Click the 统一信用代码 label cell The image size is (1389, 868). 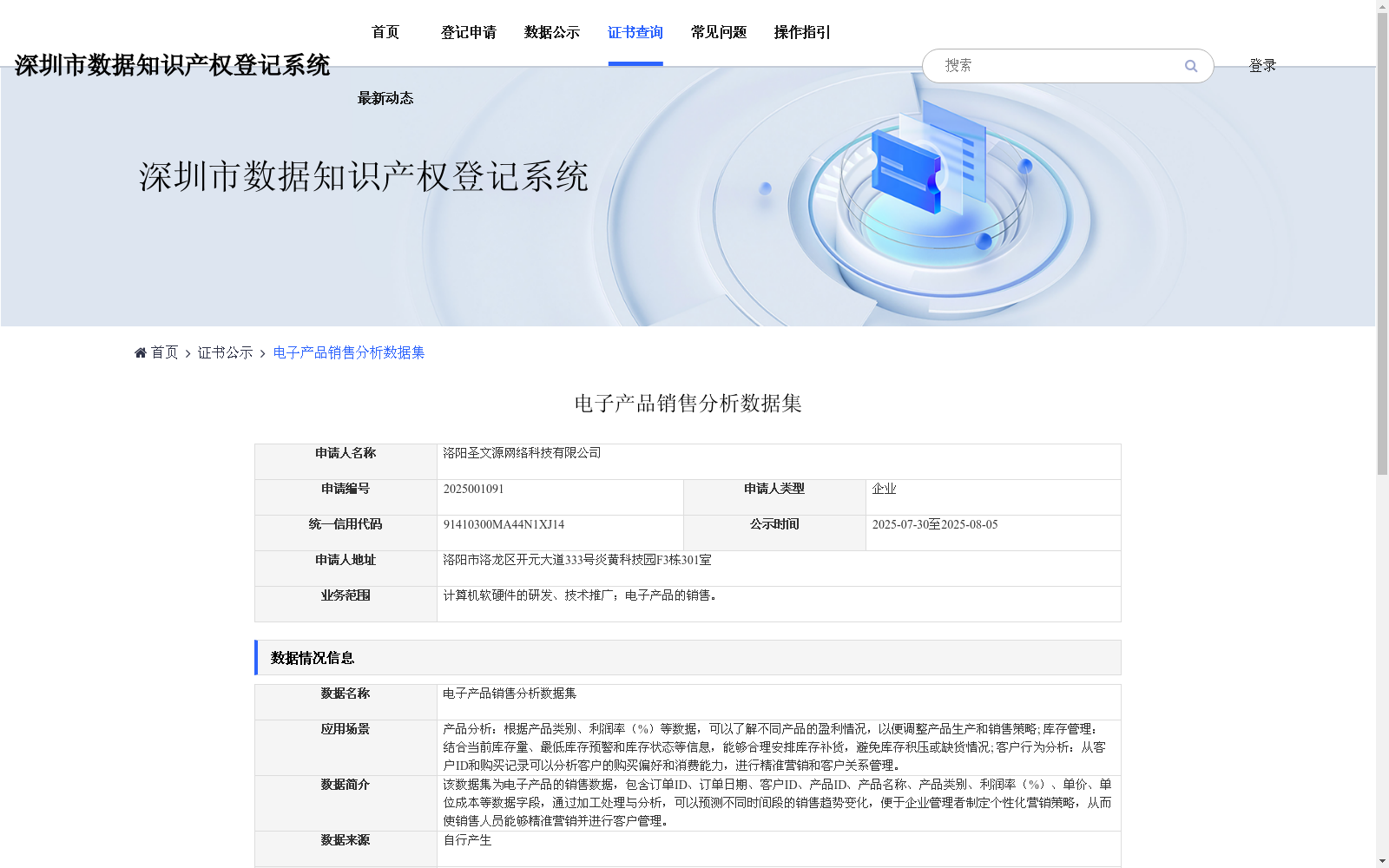(x=346, y=533)
